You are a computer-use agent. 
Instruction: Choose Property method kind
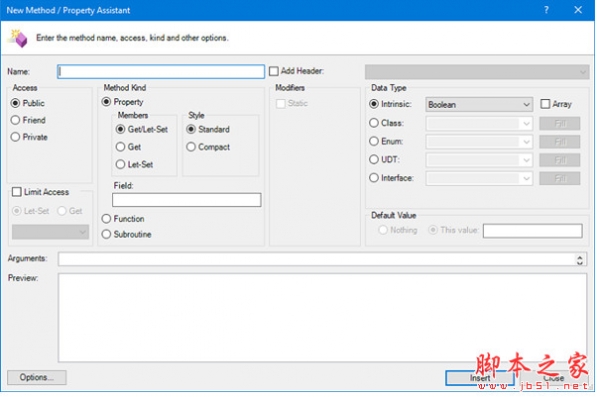pyautogui.click(x=106, y=102)
